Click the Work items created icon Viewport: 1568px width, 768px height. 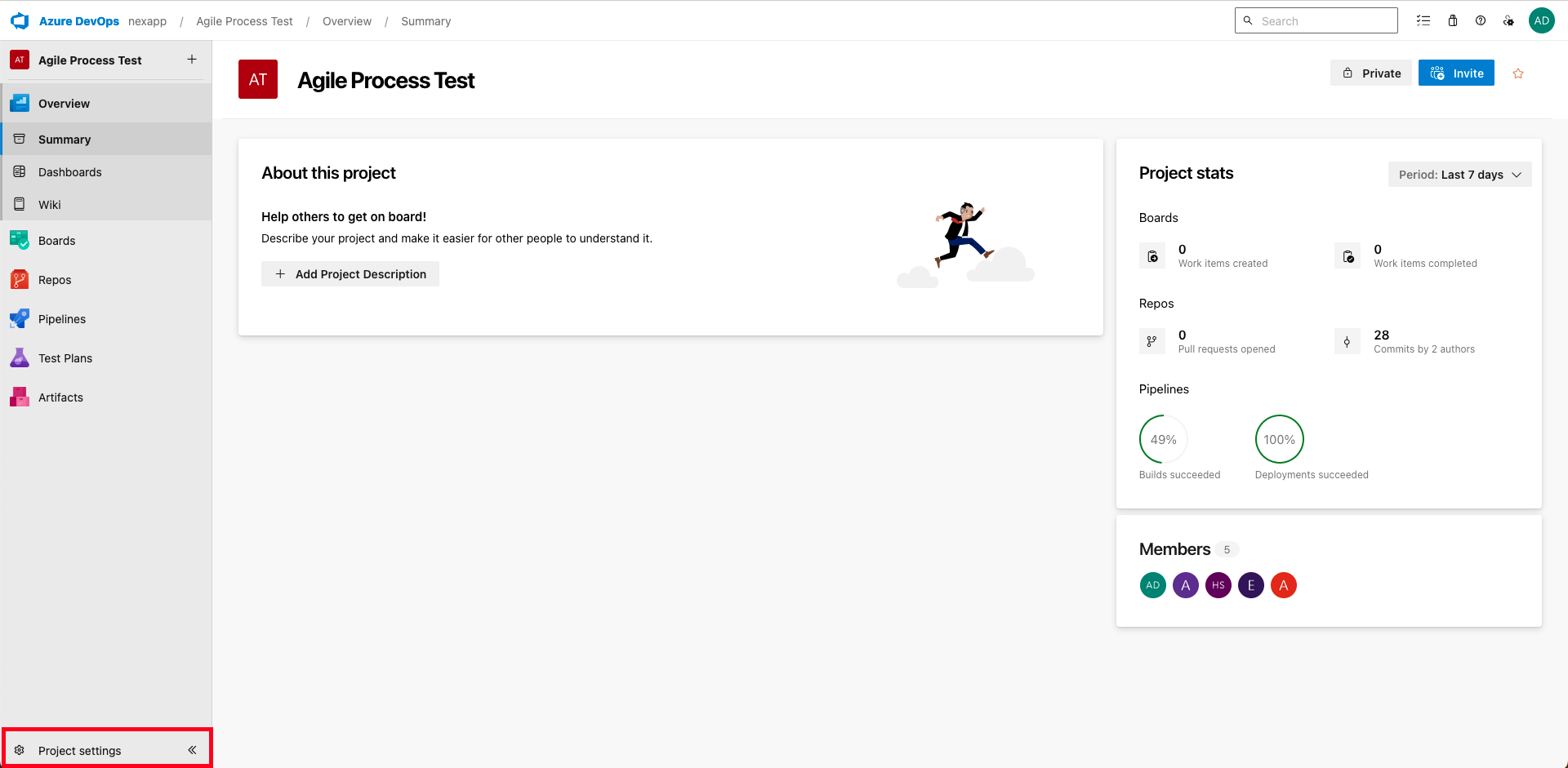point(1152,256)
